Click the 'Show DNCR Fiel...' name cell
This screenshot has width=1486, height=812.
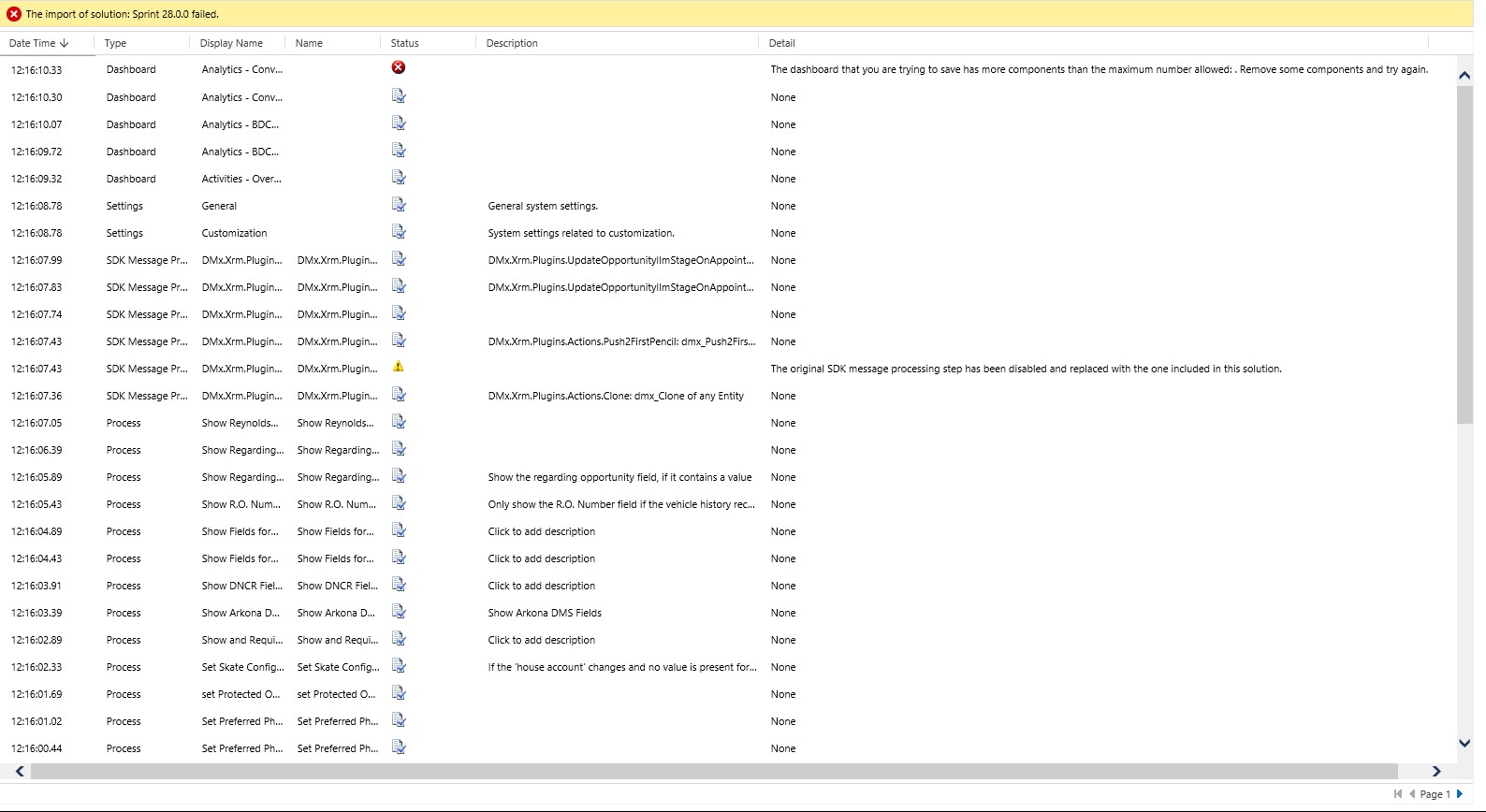[x=338, y=586]
